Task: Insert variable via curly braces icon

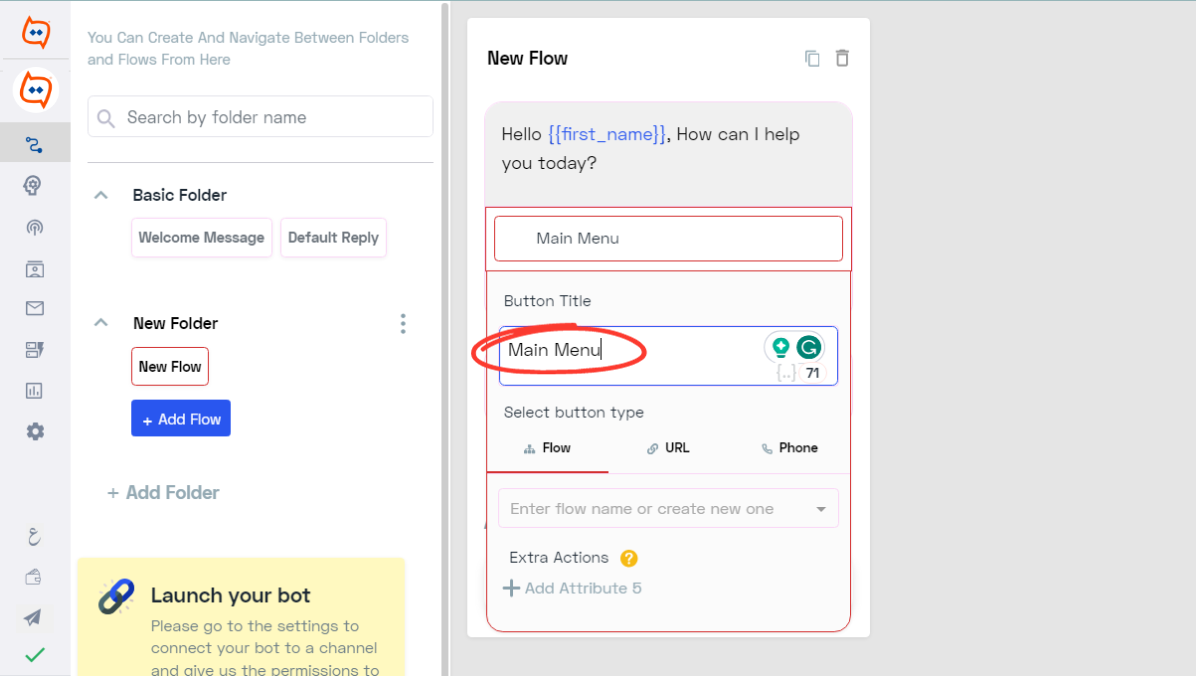Action: tap(786, 373)
